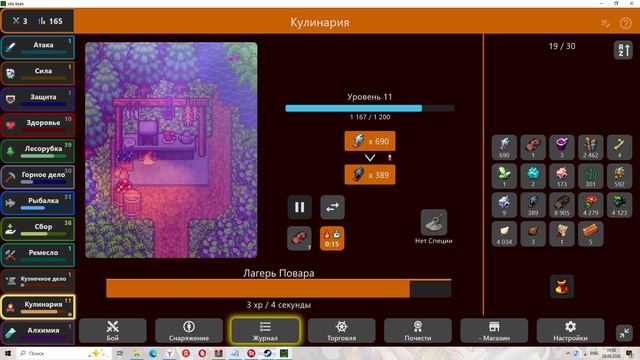640x360 pixels.
Task: Click the raw fish x 690 ingredient
Action: (x=370, y=141)
